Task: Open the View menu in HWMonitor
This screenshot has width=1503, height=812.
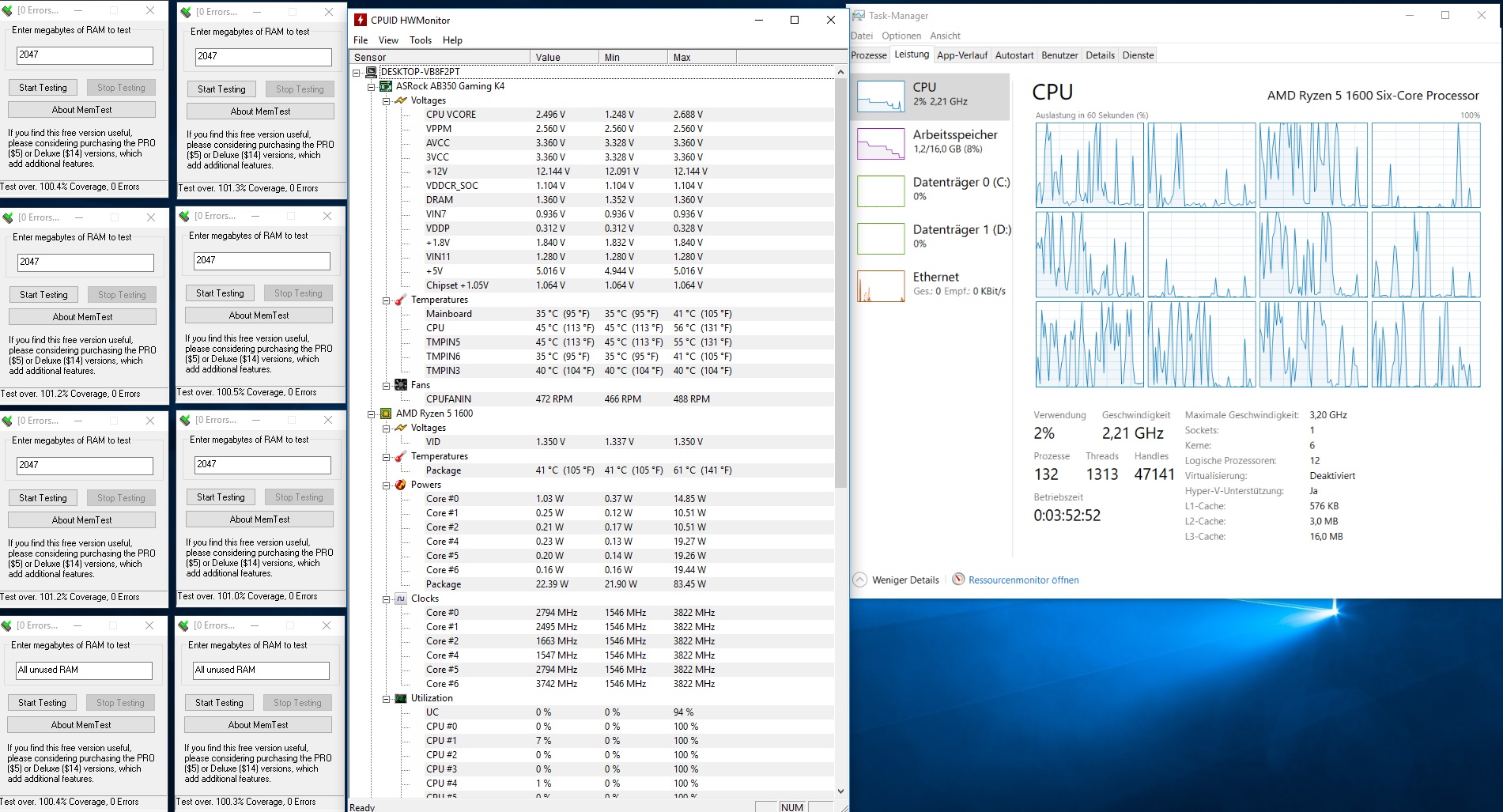Action: tap(388, 40)
